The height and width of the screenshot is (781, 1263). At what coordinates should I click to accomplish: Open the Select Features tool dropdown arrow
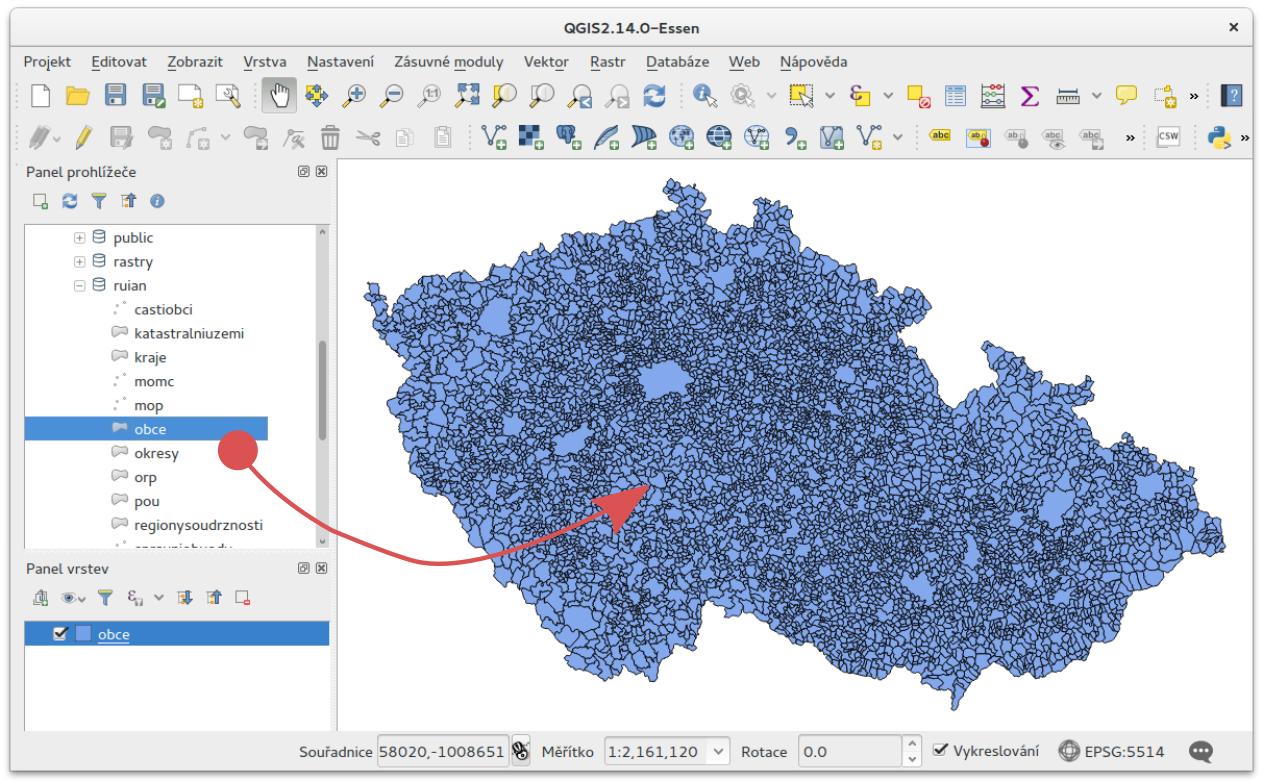click(x=830, y=96)
